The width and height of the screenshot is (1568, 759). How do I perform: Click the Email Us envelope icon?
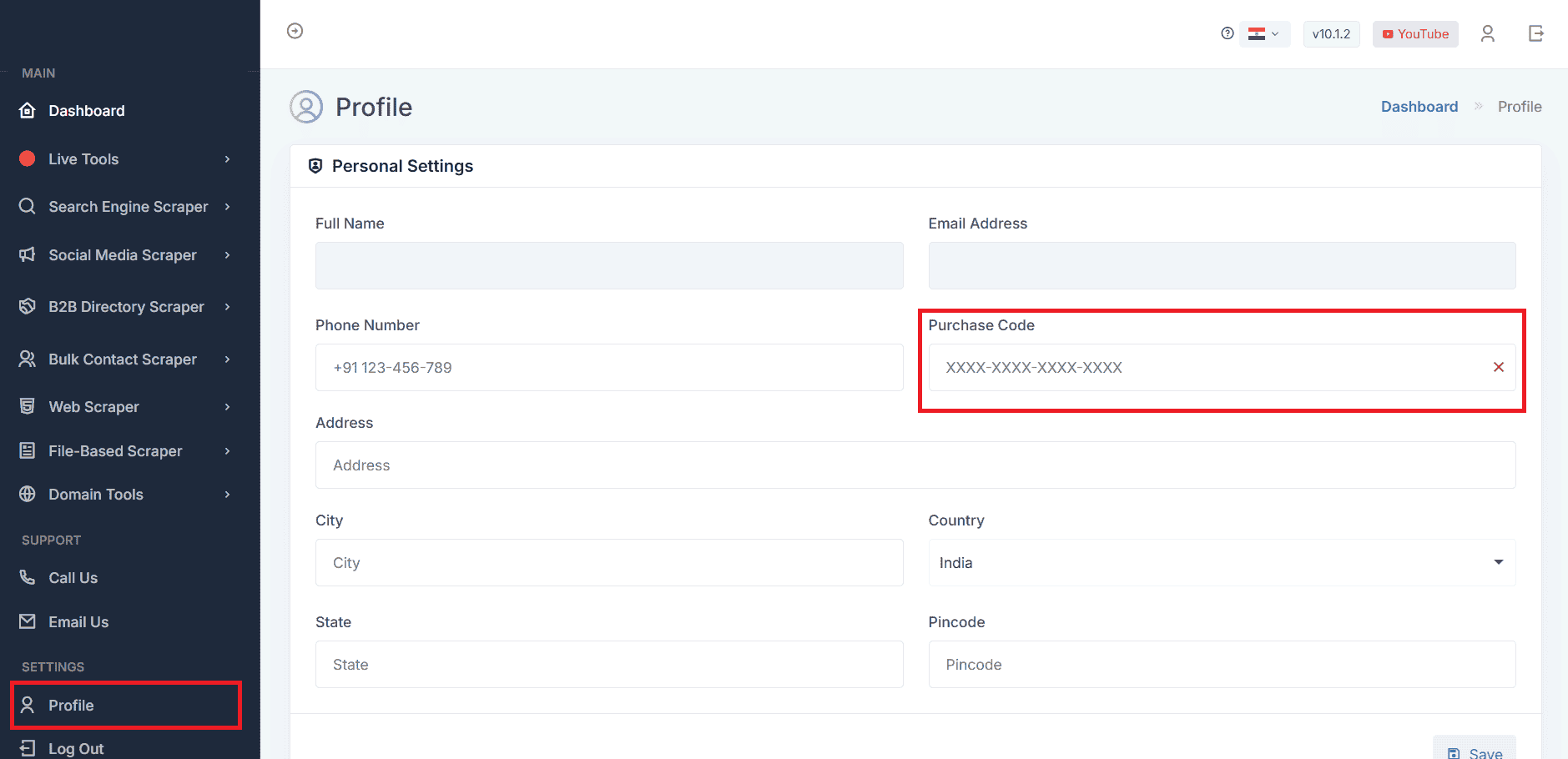pos(28,621)
